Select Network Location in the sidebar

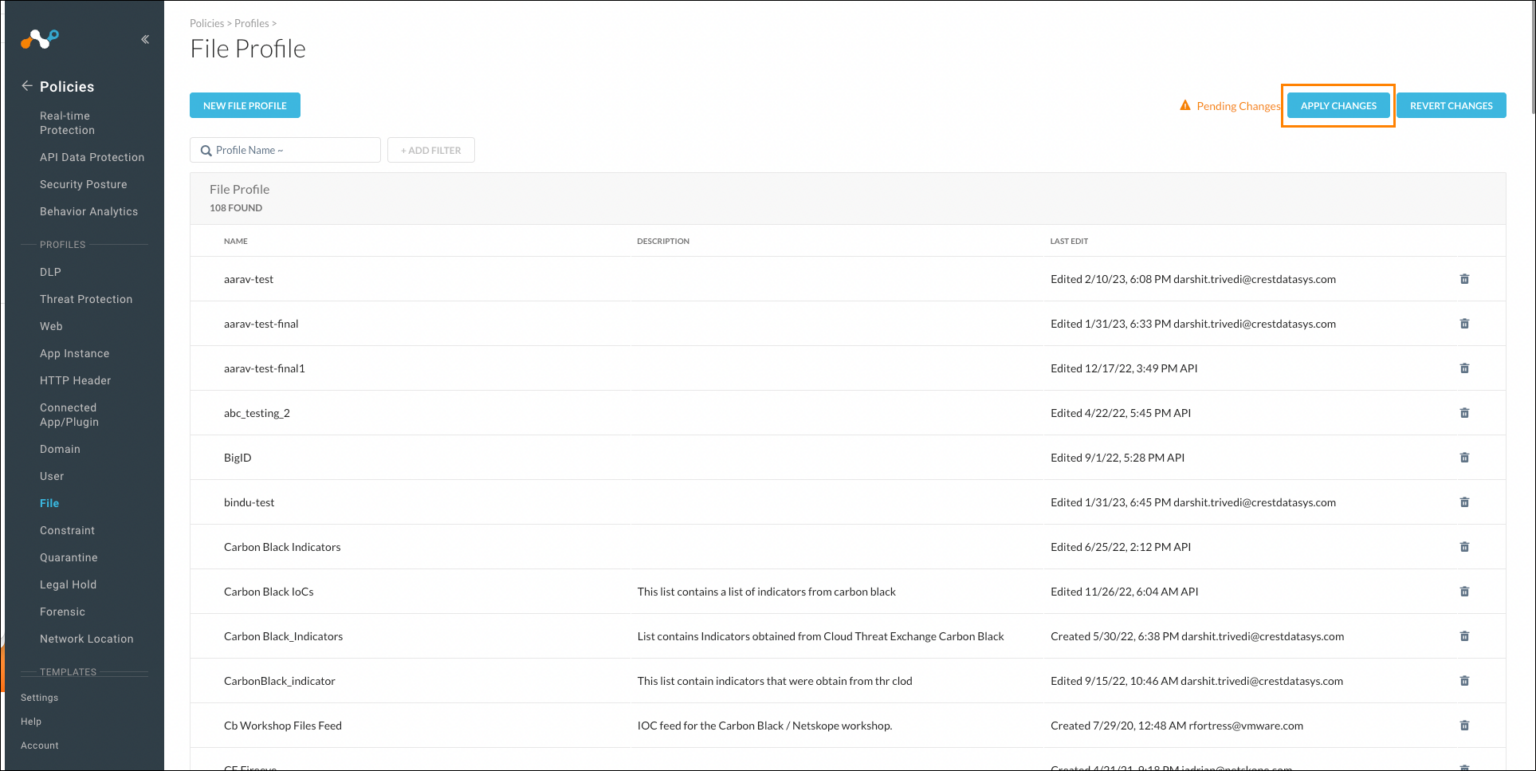86,638
